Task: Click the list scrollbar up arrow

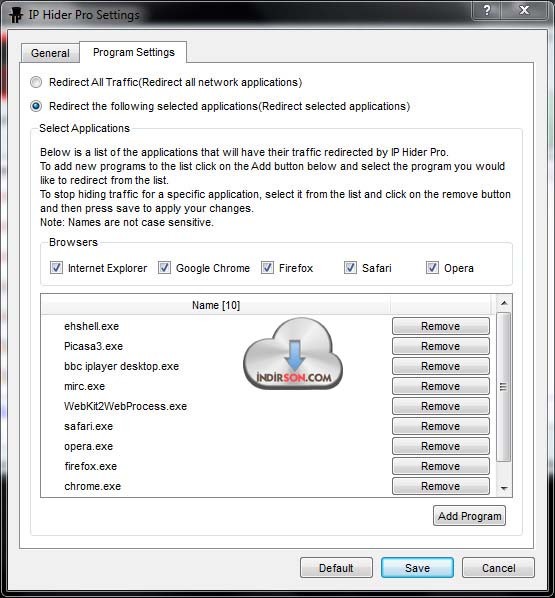Action: pos(504,303)
